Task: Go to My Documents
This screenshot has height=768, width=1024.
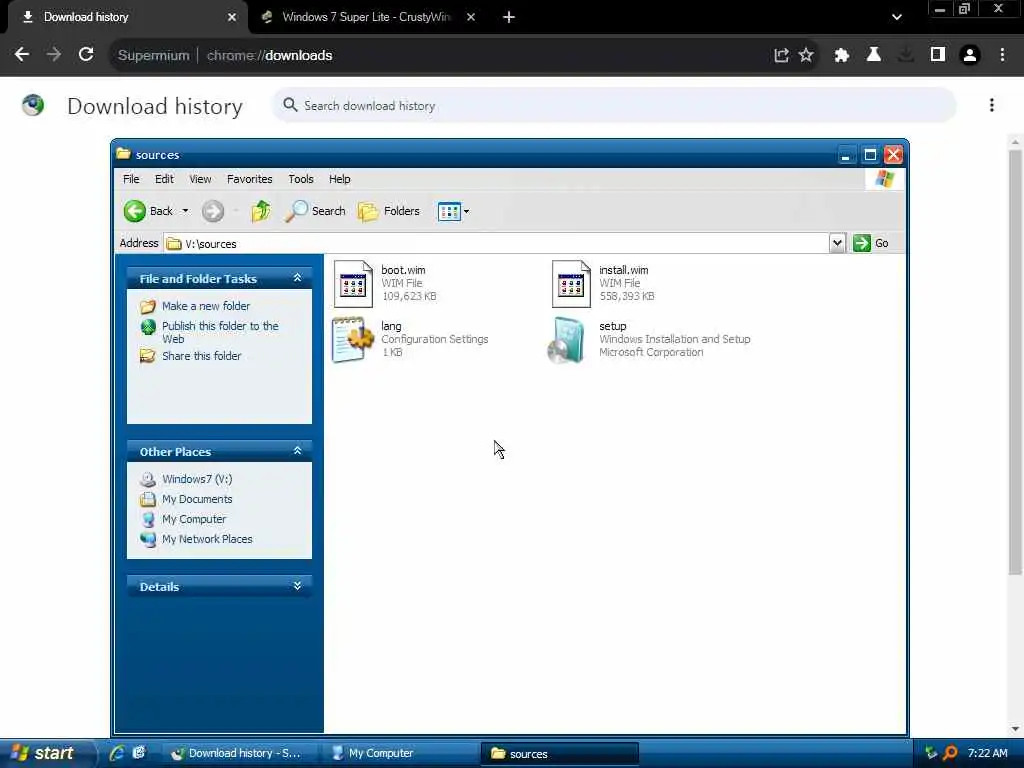Action: pos(197,499)
